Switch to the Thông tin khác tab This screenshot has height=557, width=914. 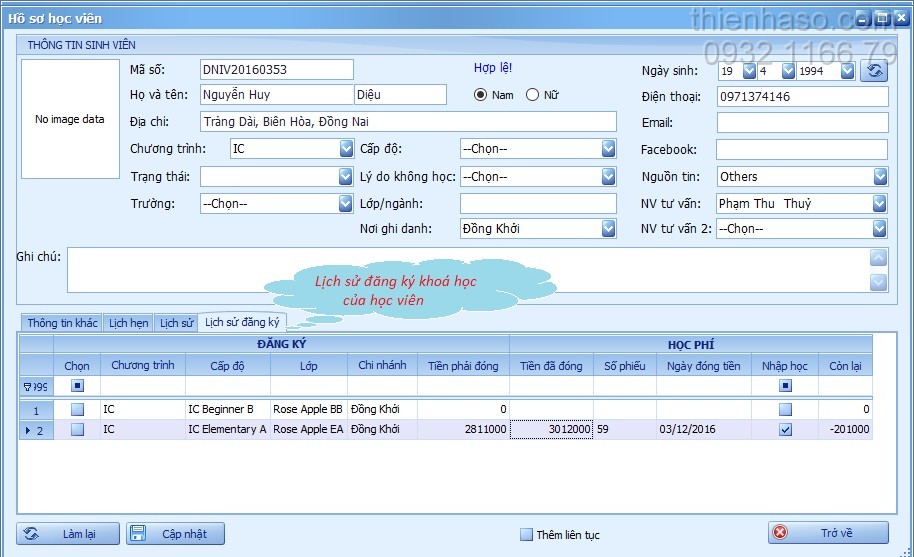pos(62,323)
